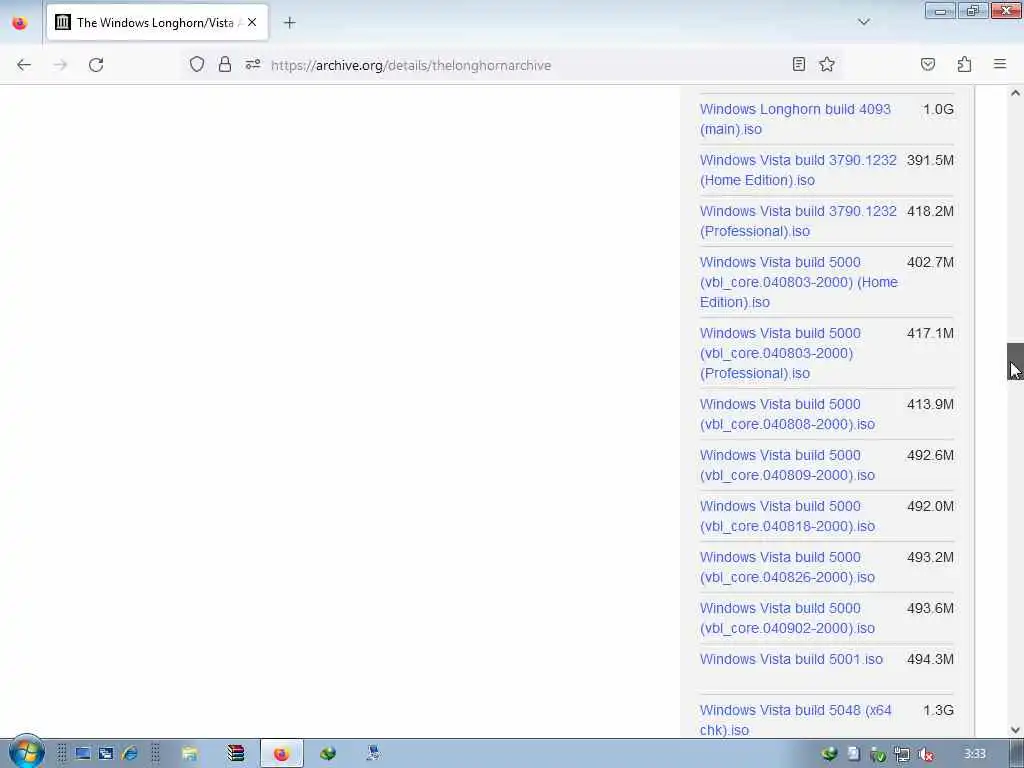Switch to Firefox taskbar button

point(281,754)
